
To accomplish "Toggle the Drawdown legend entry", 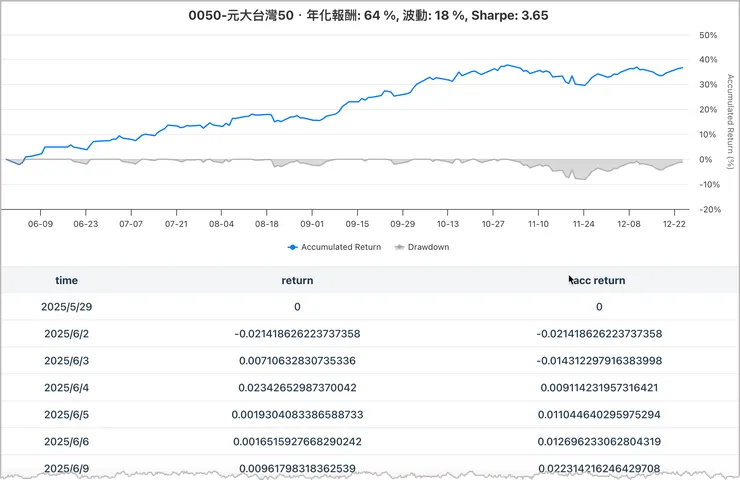I will 421,247.
